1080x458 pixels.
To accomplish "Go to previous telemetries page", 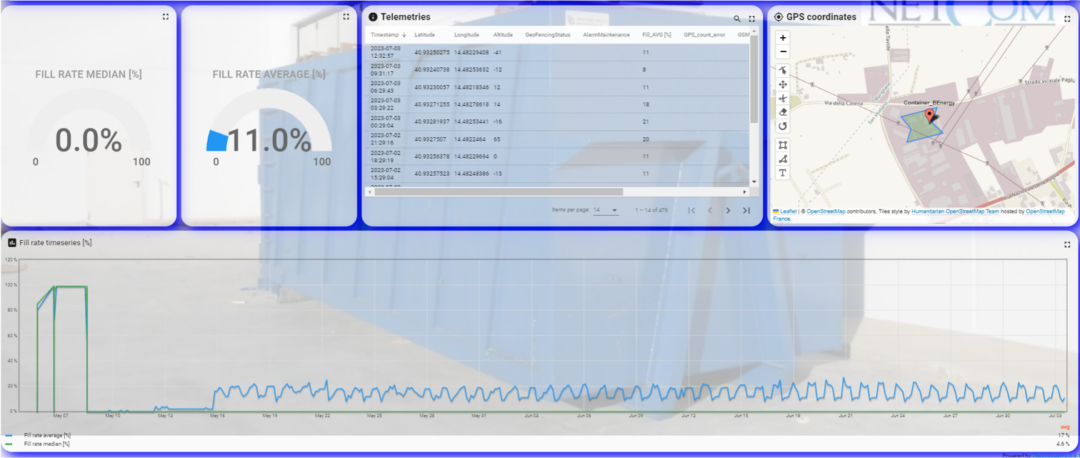I will (710, 210).
